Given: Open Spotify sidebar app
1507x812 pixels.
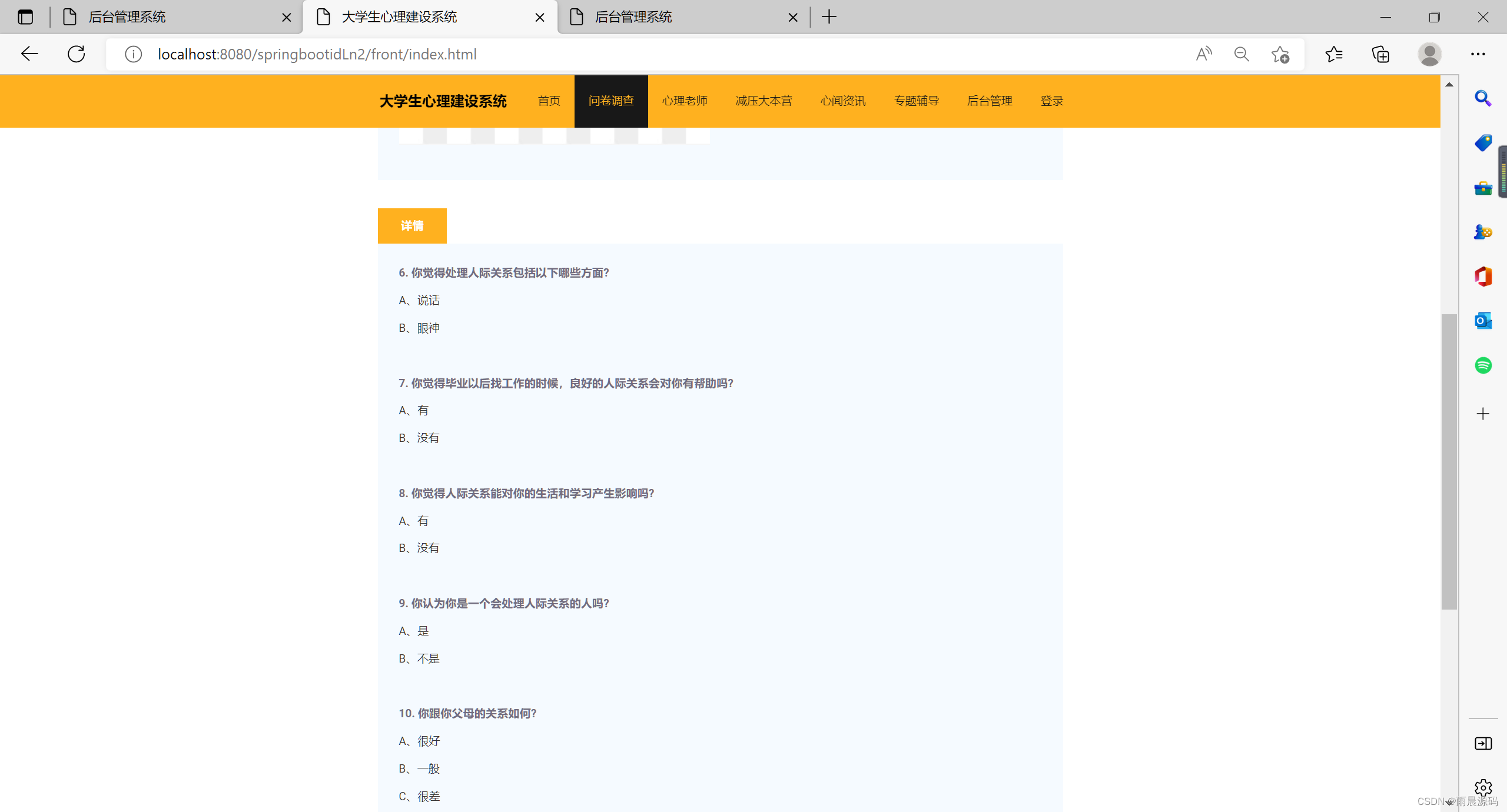Looking at the screenshot, I should (1483, 365).
